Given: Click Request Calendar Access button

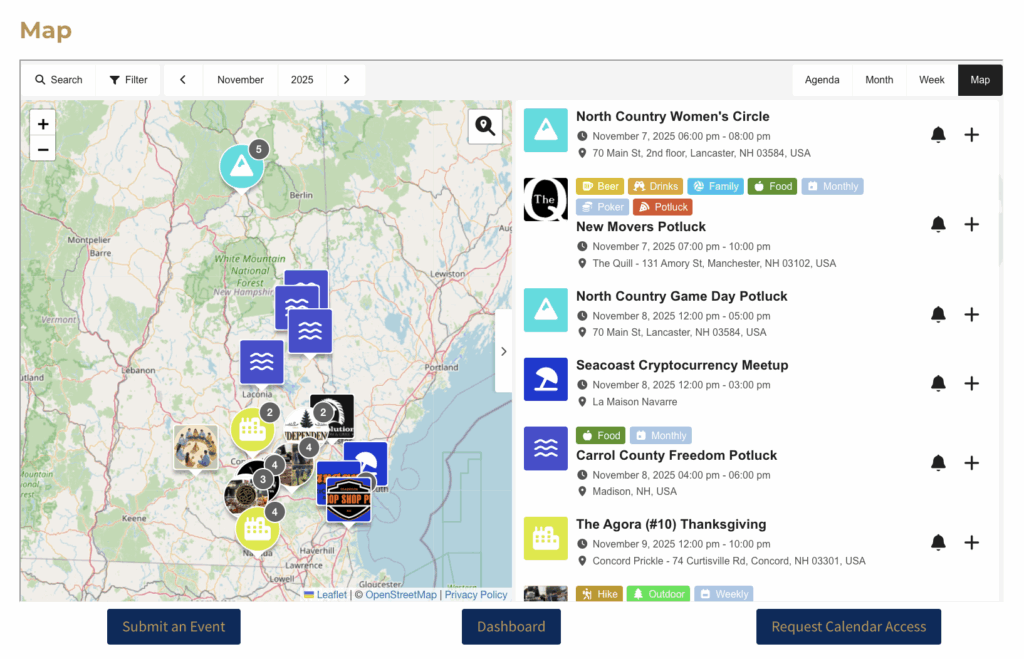Looking at the screenshot, I should pos(848,627).
